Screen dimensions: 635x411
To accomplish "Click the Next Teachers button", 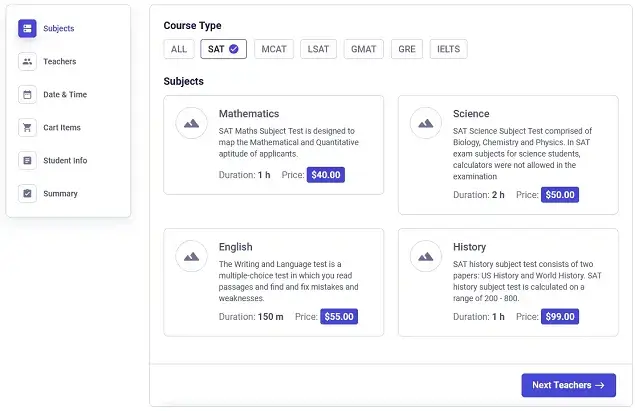I will [569, 385].
